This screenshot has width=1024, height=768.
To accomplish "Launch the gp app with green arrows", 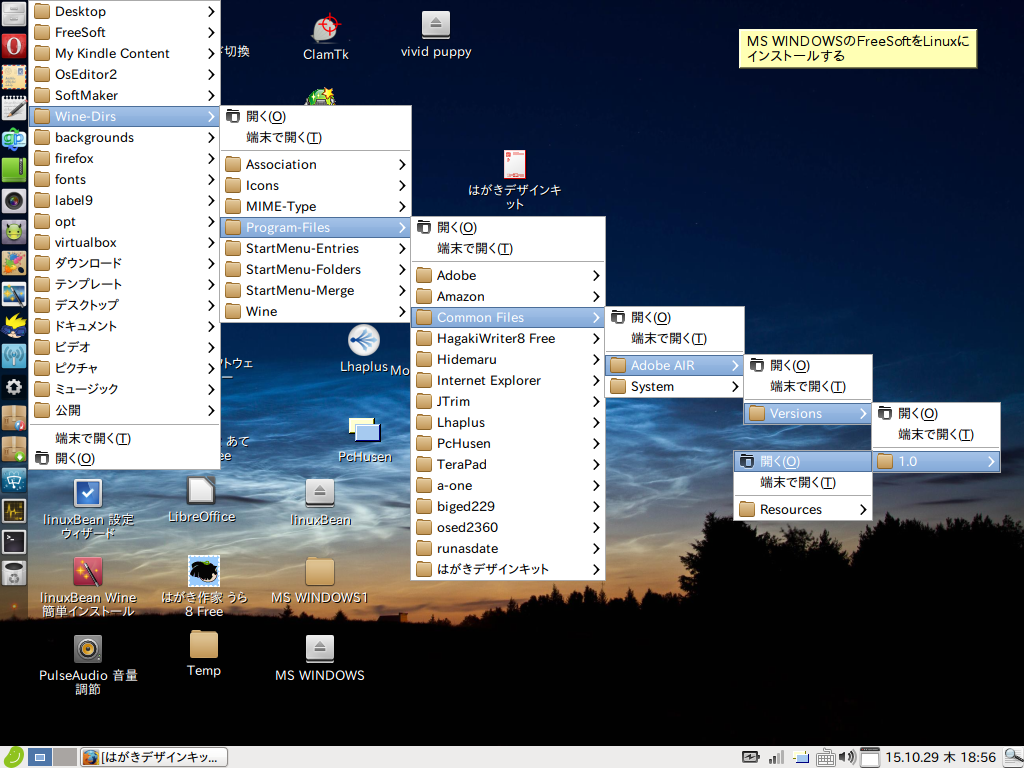I will [x=14, y=139].
